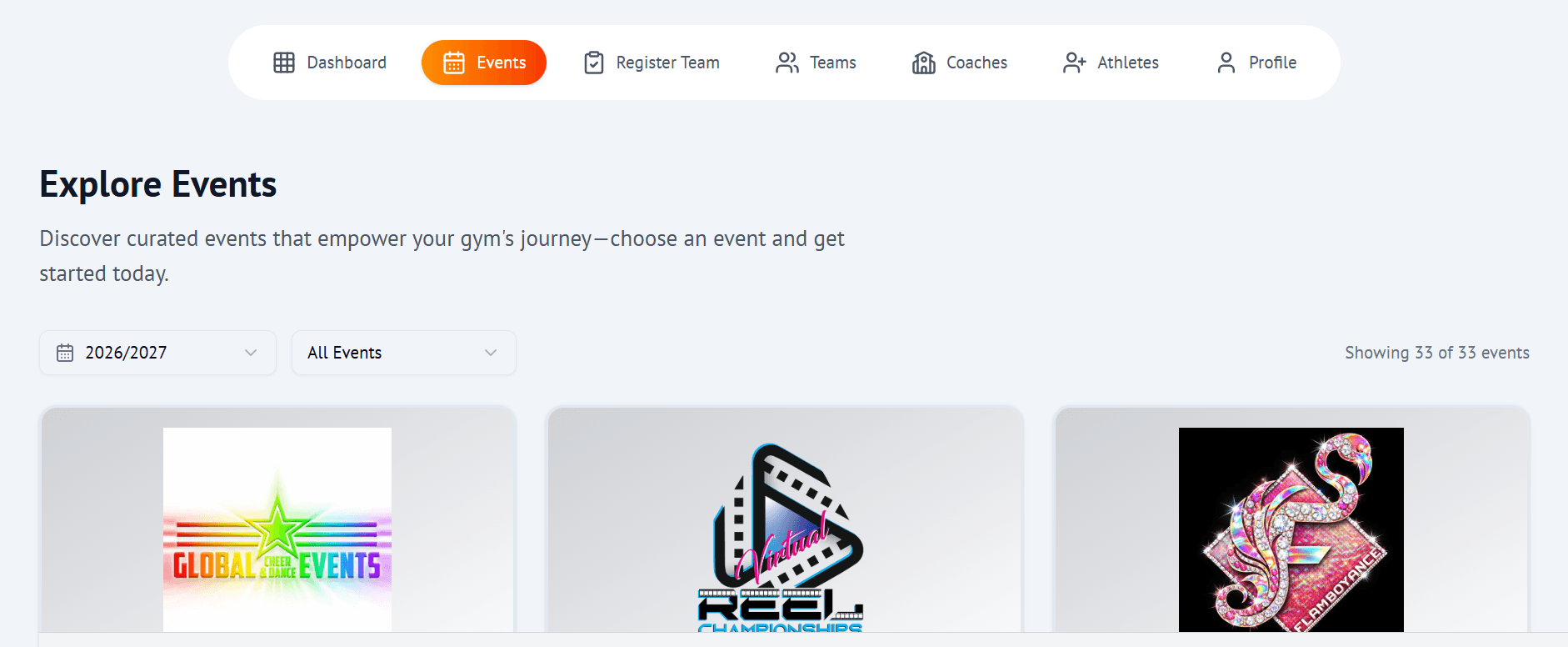
Task: Open the Global Cheer & Dance Events card
Action: [277, 520]
